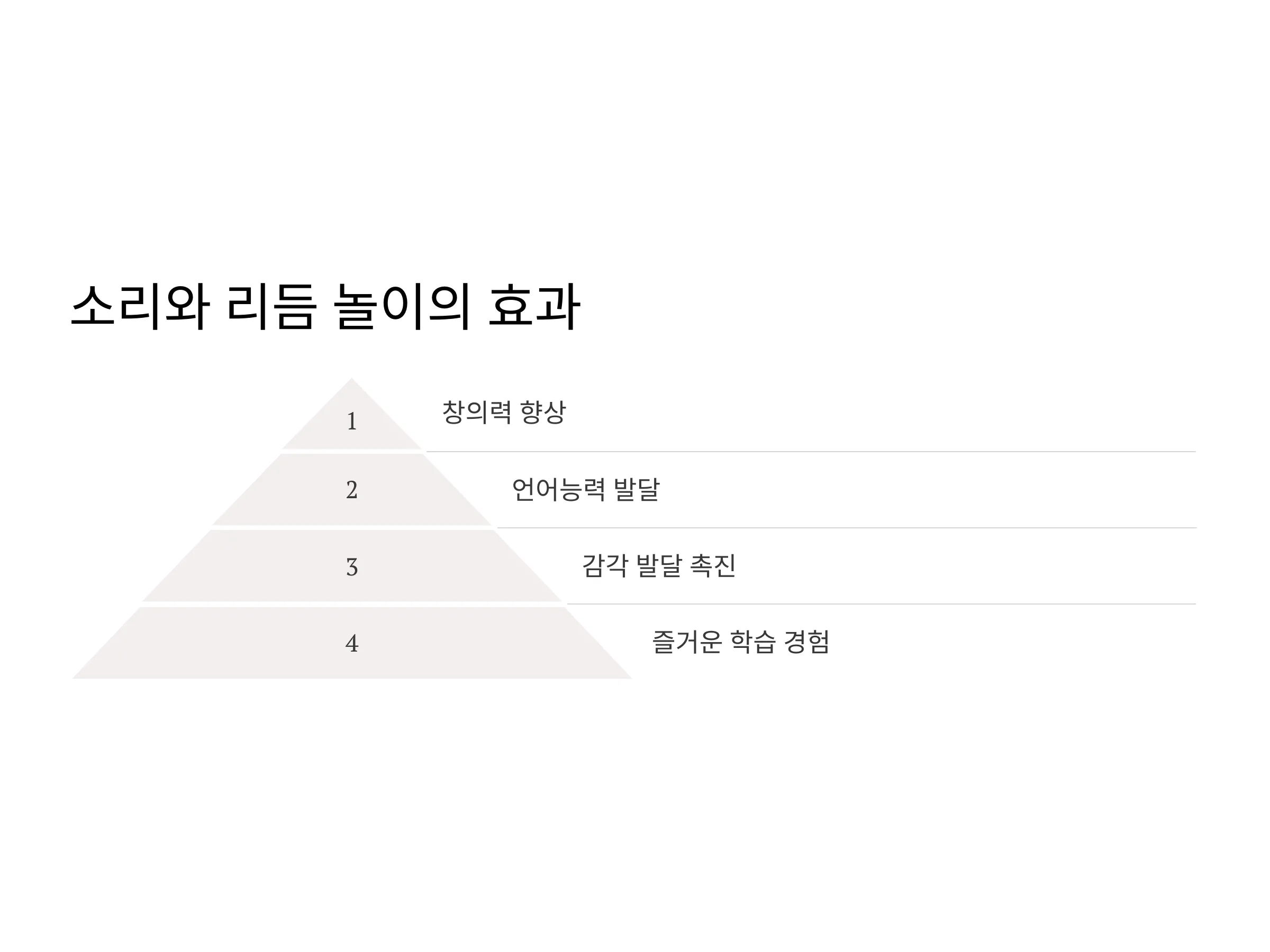This screenshot has width=1270, height=952.
Task: Select the number 2 in the pyramid
Action: click(352, 490)
